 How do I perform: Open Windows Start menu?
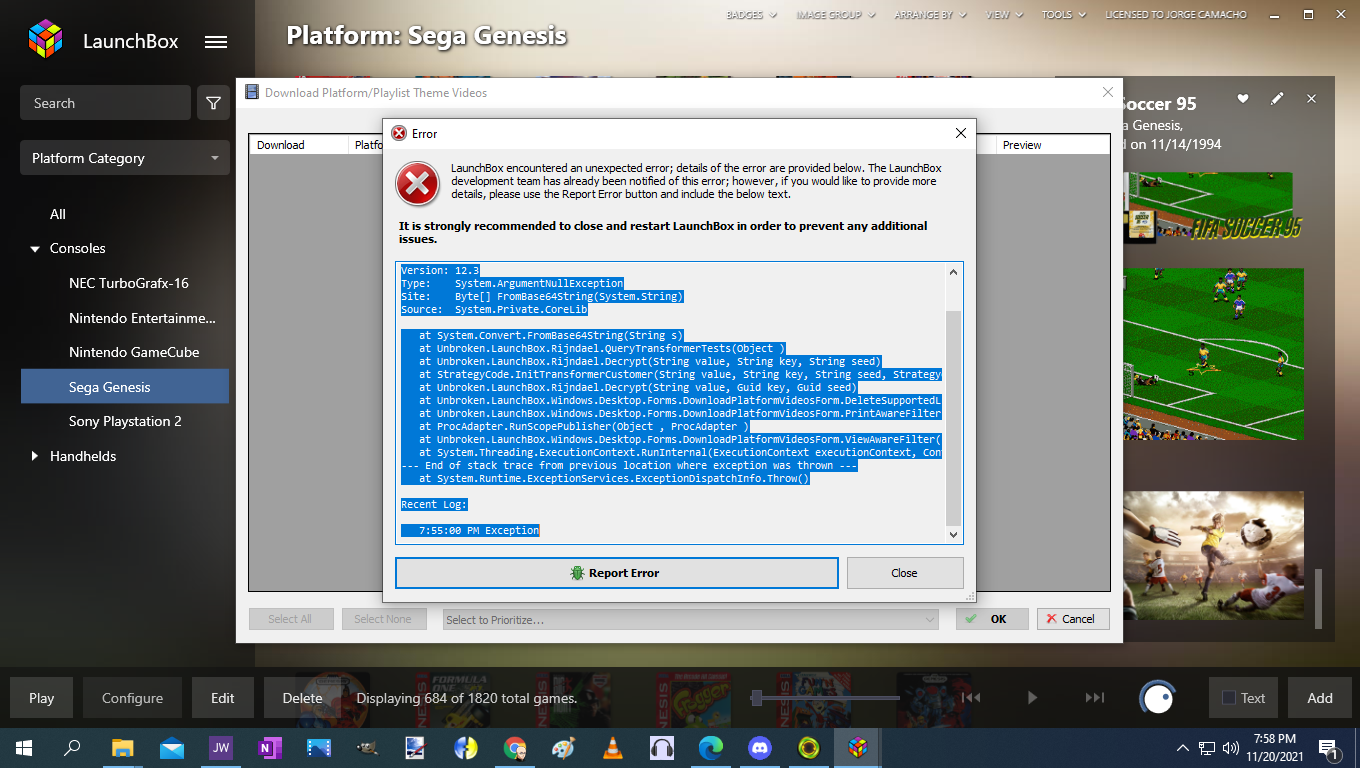(24, 748)
